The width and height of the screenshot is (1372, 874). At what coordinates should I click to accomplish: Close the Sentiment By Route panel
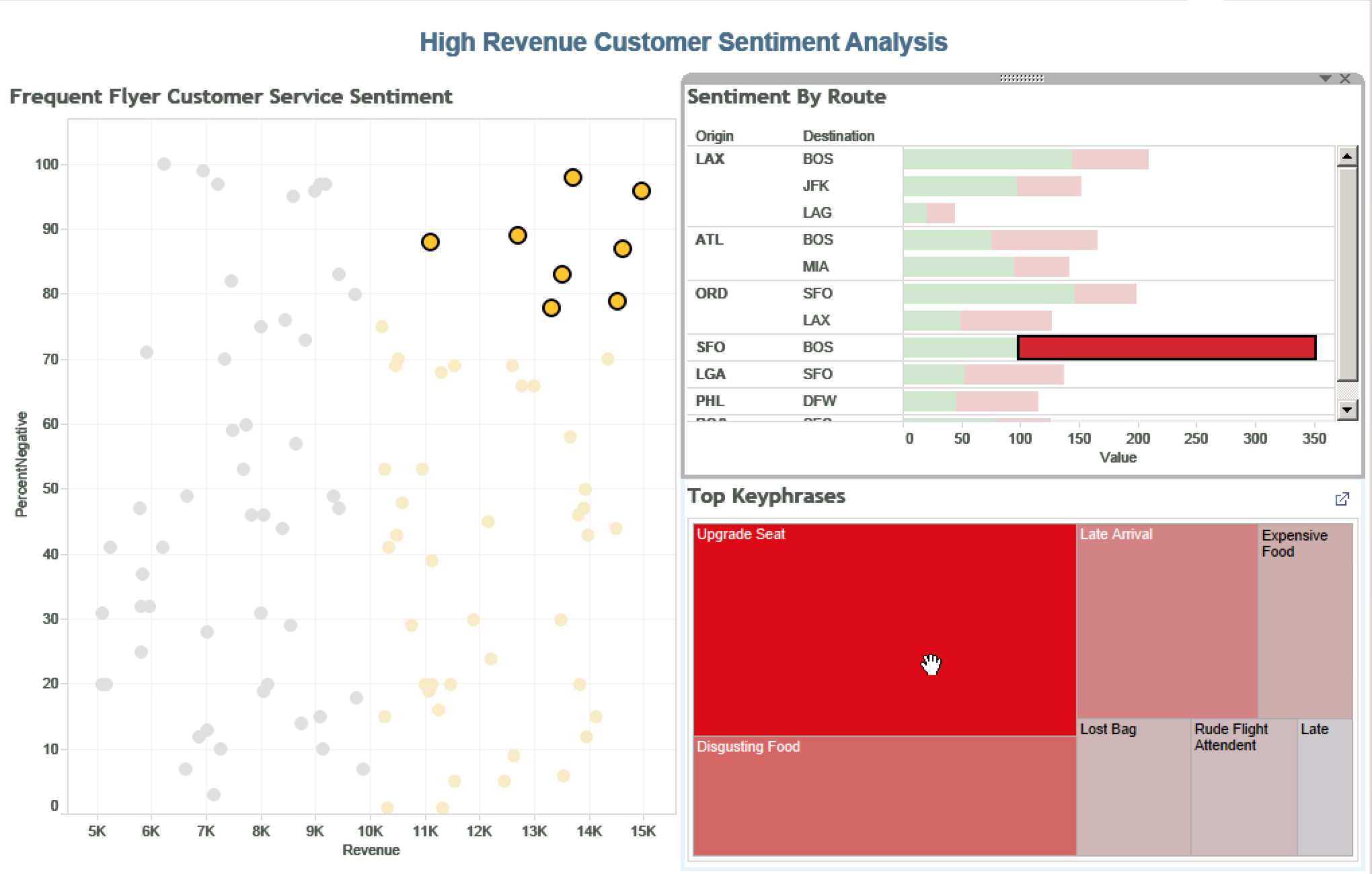[x=1345, y=79]
